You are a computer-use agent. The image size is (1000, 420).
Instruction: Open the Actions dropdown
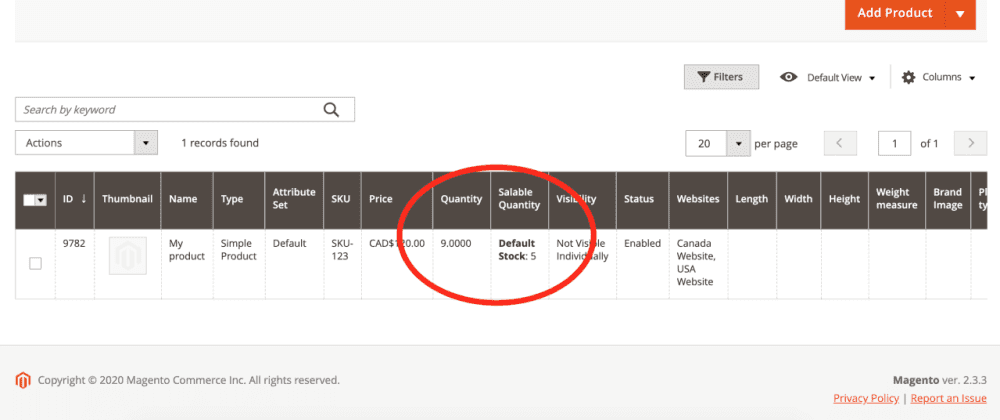[x=86, y=143]
